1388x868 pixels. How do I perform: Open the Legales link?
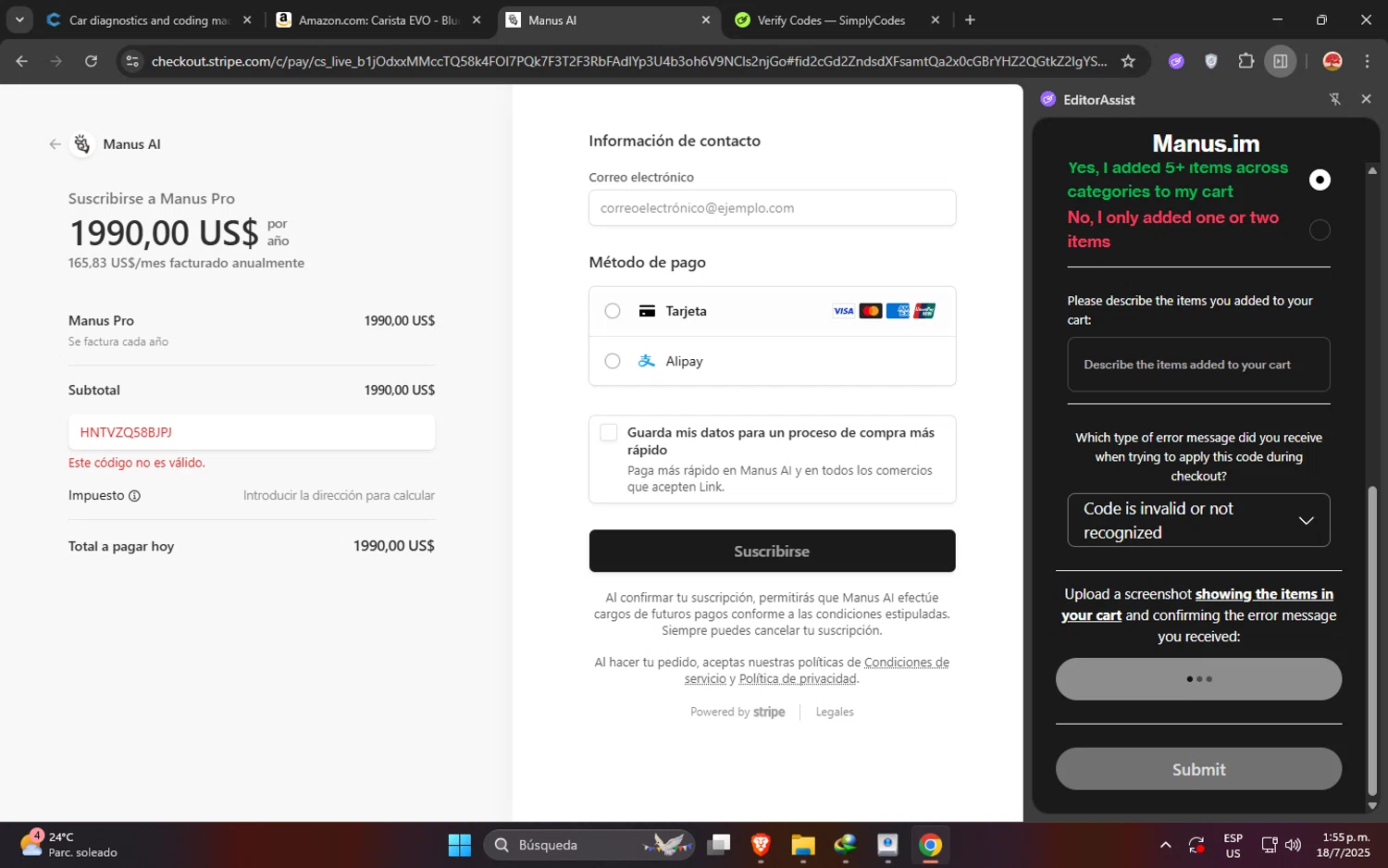[835, 712]
